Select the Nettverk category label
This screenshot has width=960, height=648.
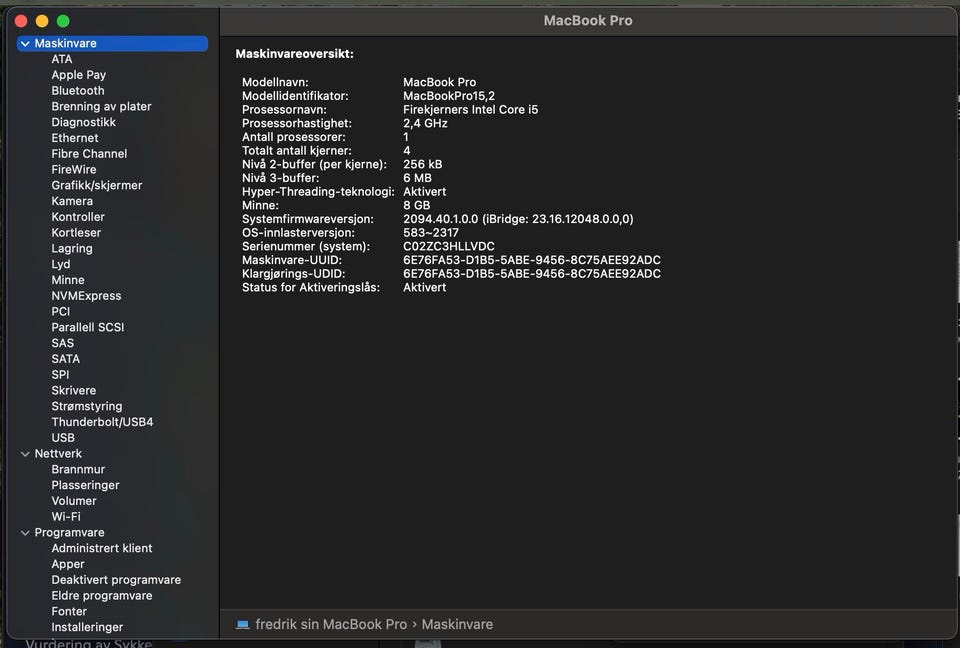[x=58, y=454]
